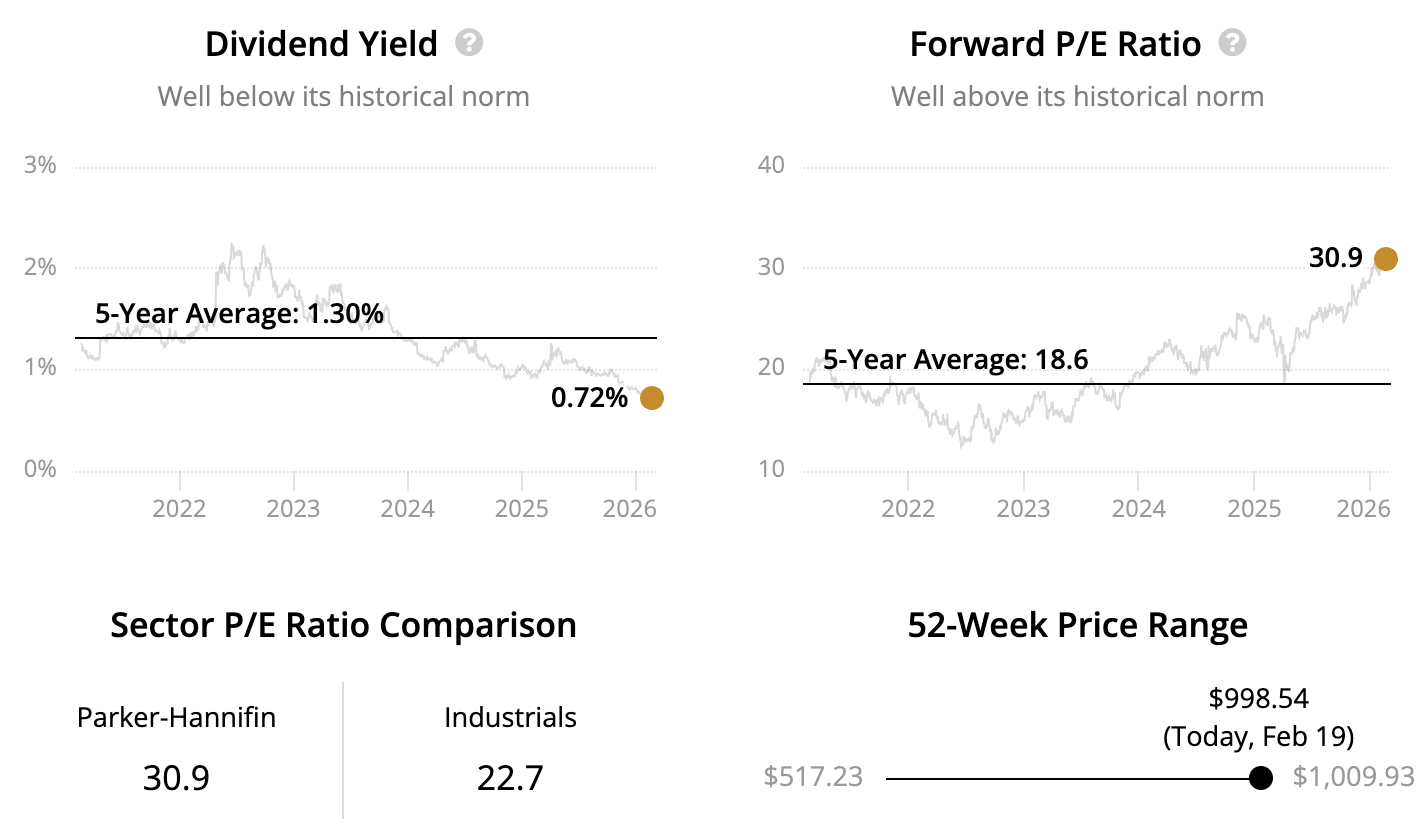The width and height of the screenshot is (1426, 838).
Task: Click the Forward P/E Ratio help icon
Action: [1233, 43]
